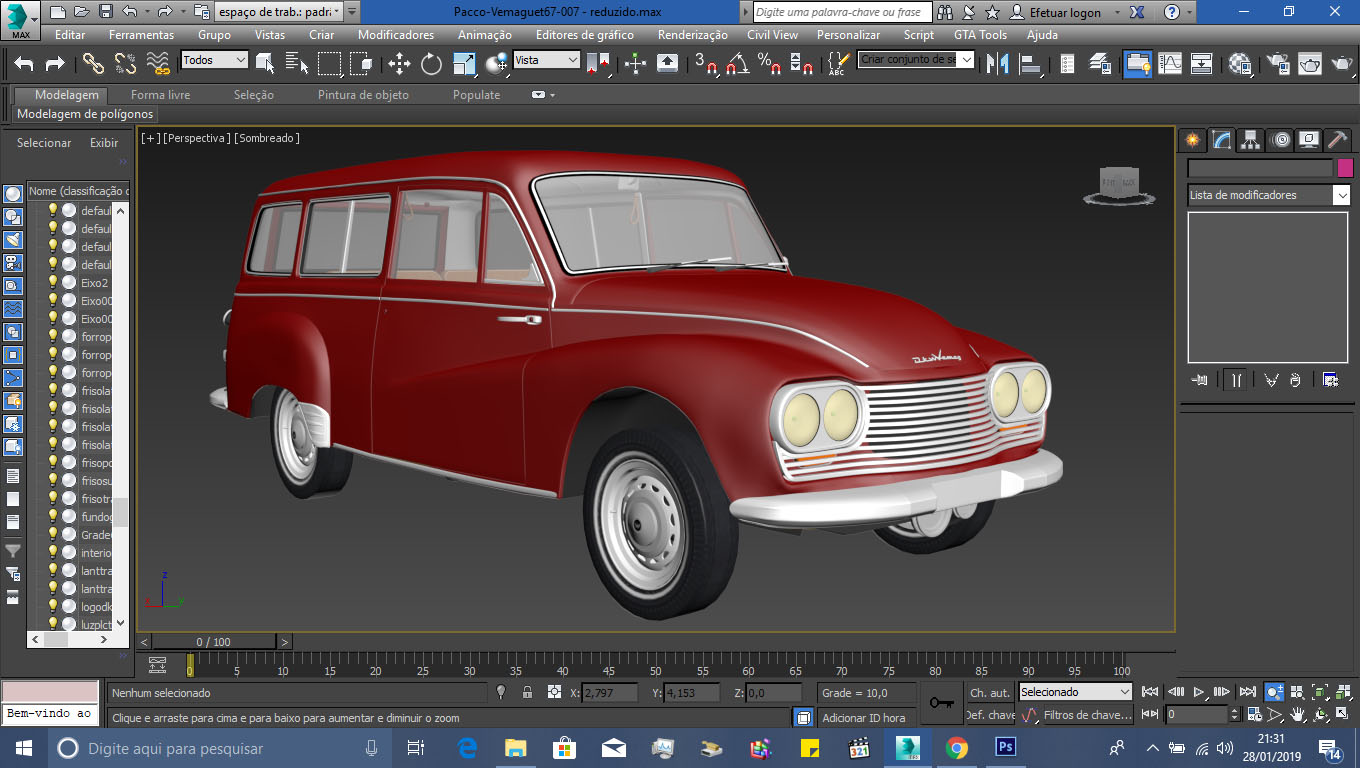
Task: Open the 'Lista de modificadores' dropdown
Action: pyautogui.click(x=1268, y=195)
